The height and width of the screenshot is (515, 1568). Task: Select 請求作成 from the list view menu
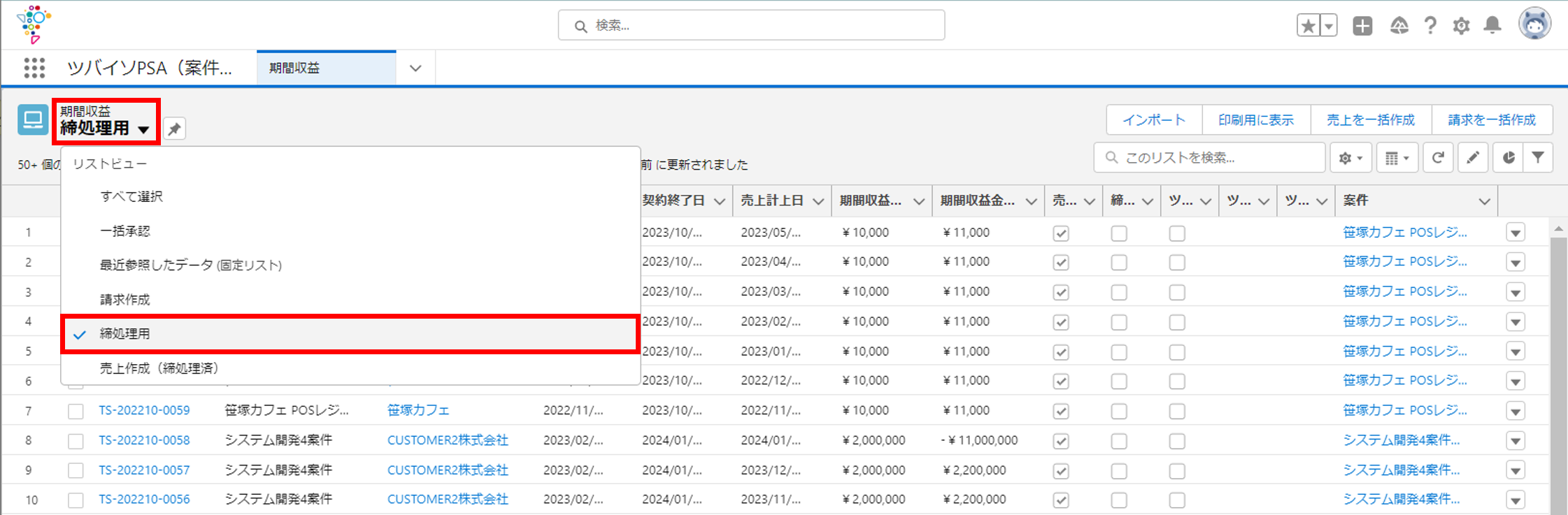(125, 300)
